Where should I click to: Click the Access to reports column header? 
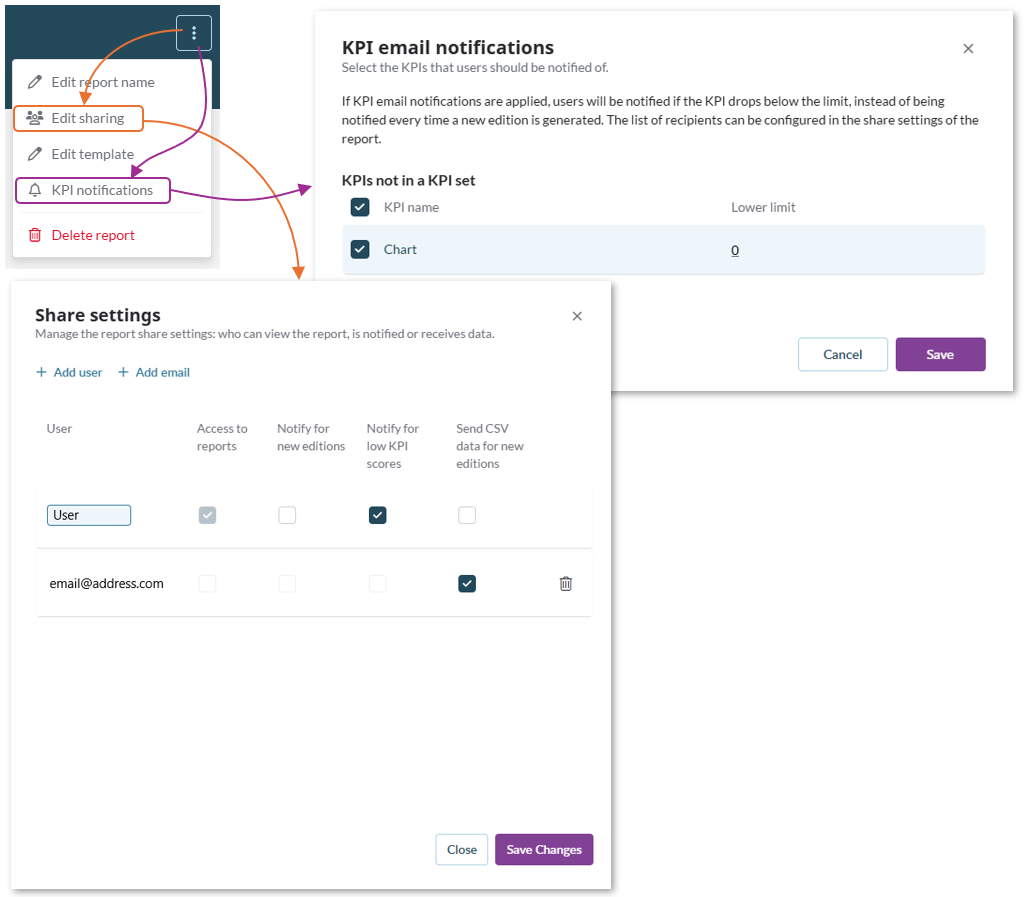[222, 437]
